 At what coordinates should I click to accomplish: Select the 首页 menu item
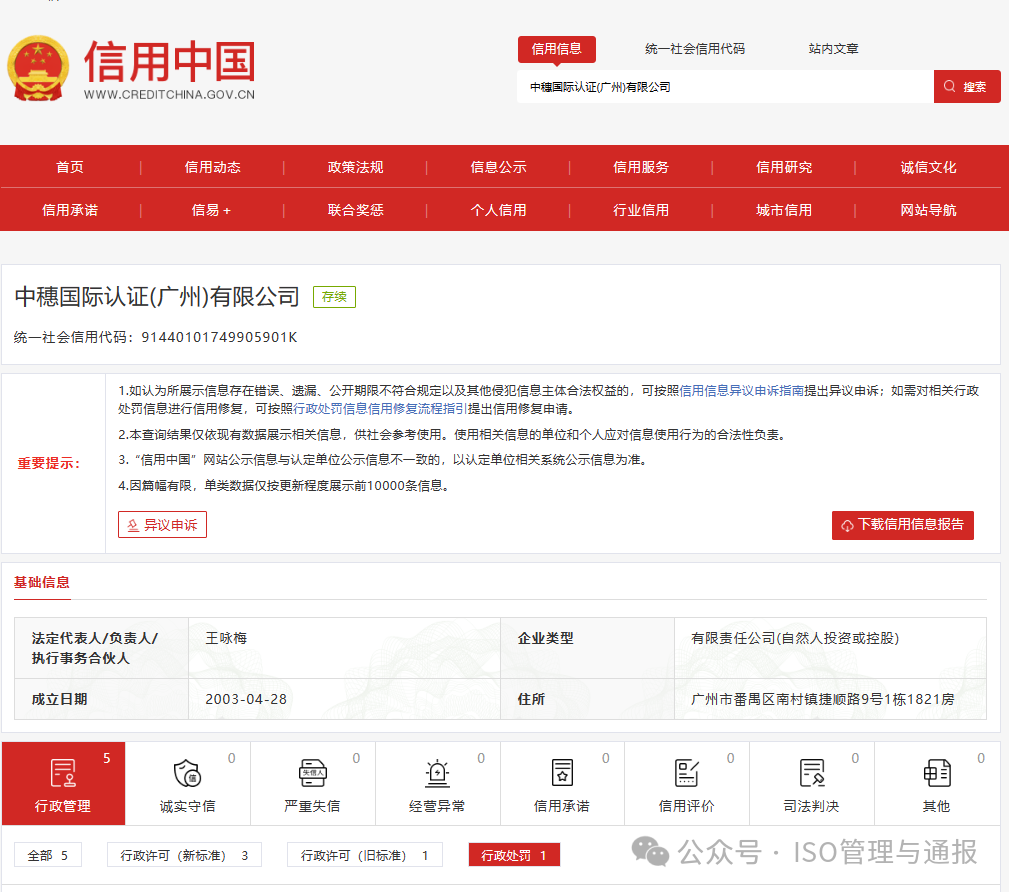(x=70, y=167)
